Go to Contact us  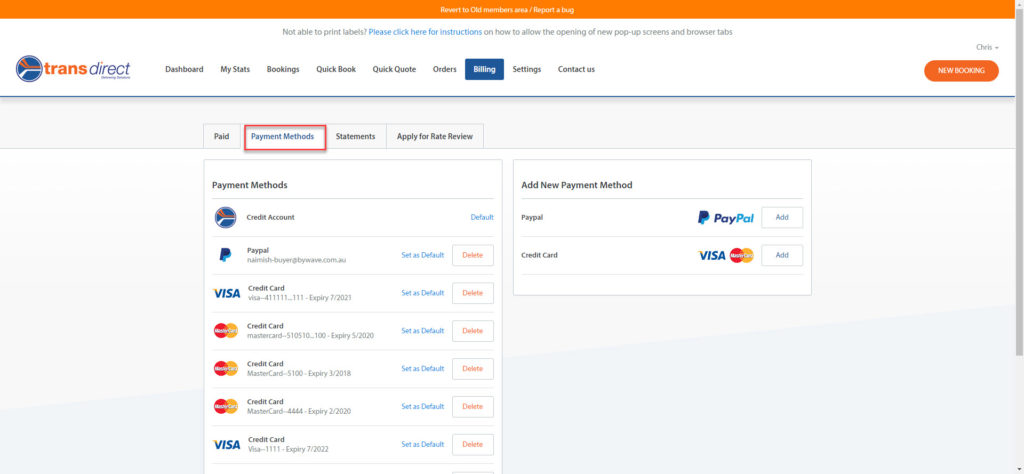pyautogui.click(x=576, y=69)
